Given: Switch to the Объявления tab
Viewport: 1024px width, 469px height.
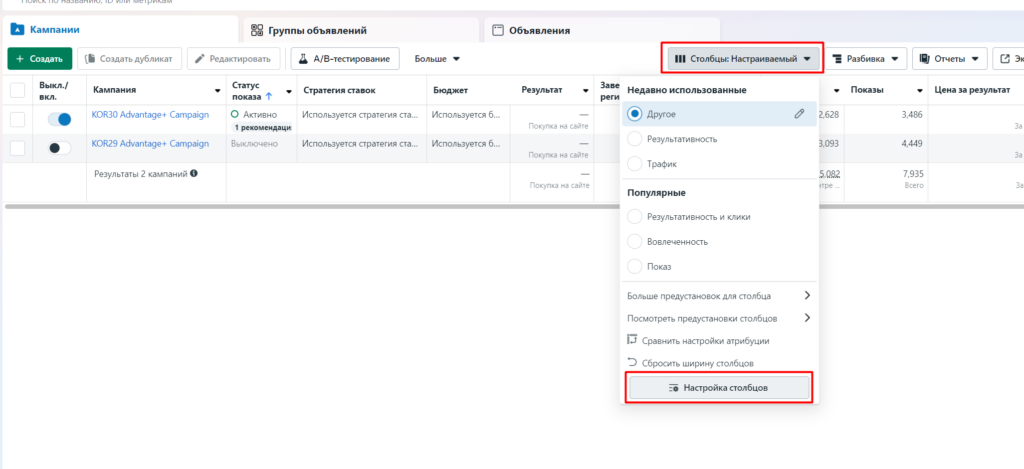Looking at the screenshot, I should point(602,30).
